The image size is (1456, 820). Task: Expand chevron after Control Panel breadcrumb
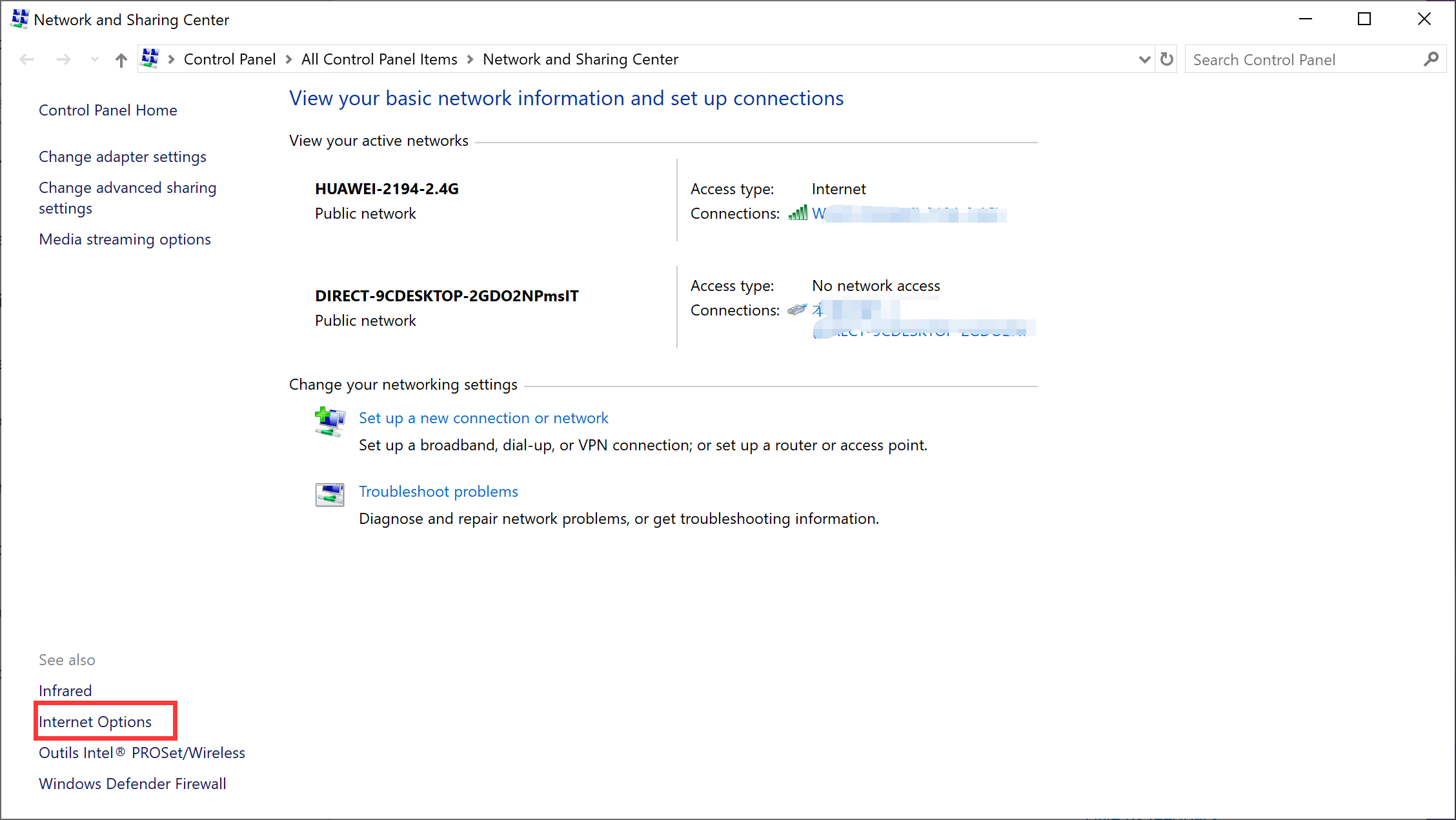pos(288,59)
